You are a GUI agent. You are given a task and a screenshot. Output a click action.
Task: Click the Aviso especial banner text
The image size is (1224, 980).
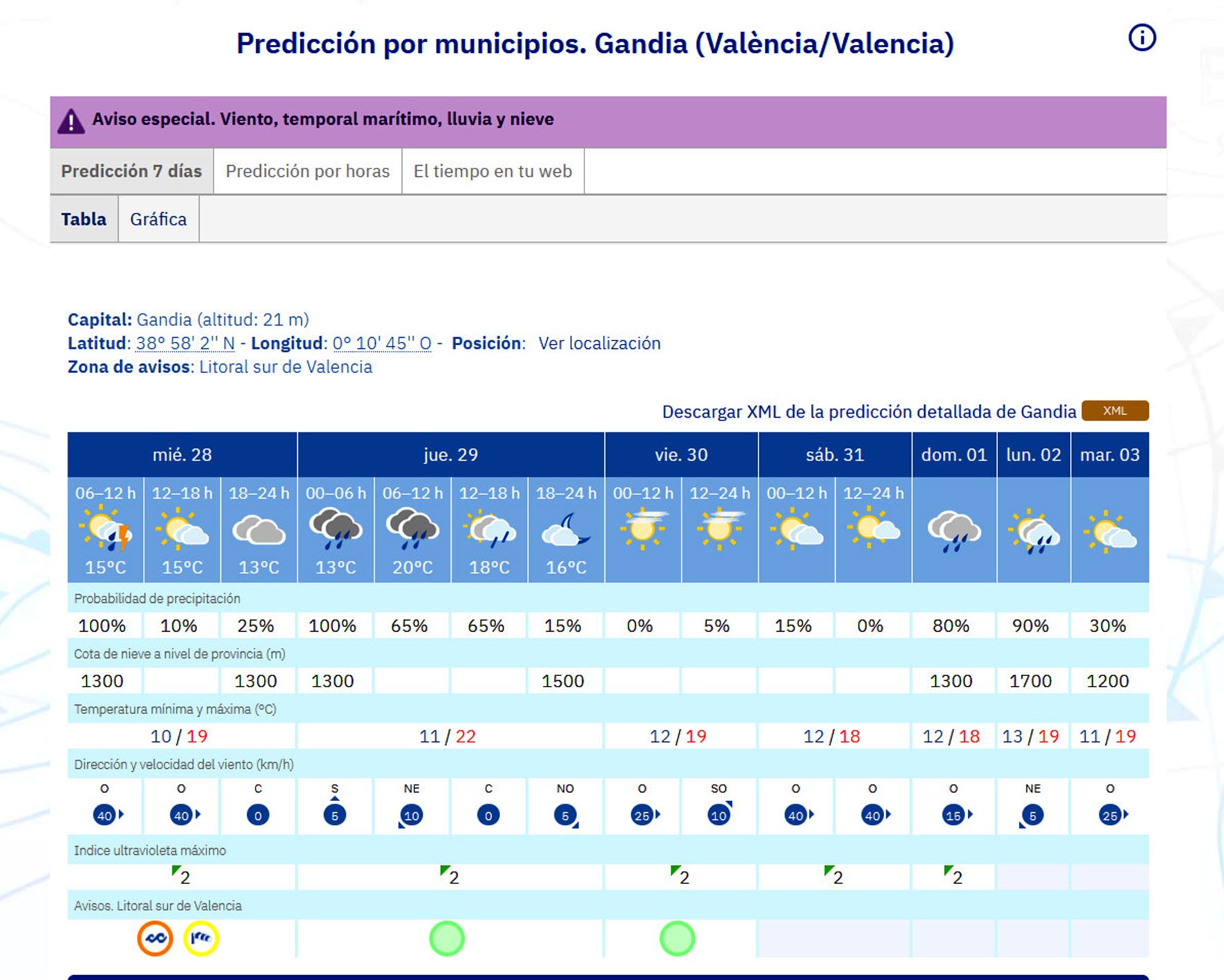click(x=323, y=119)
